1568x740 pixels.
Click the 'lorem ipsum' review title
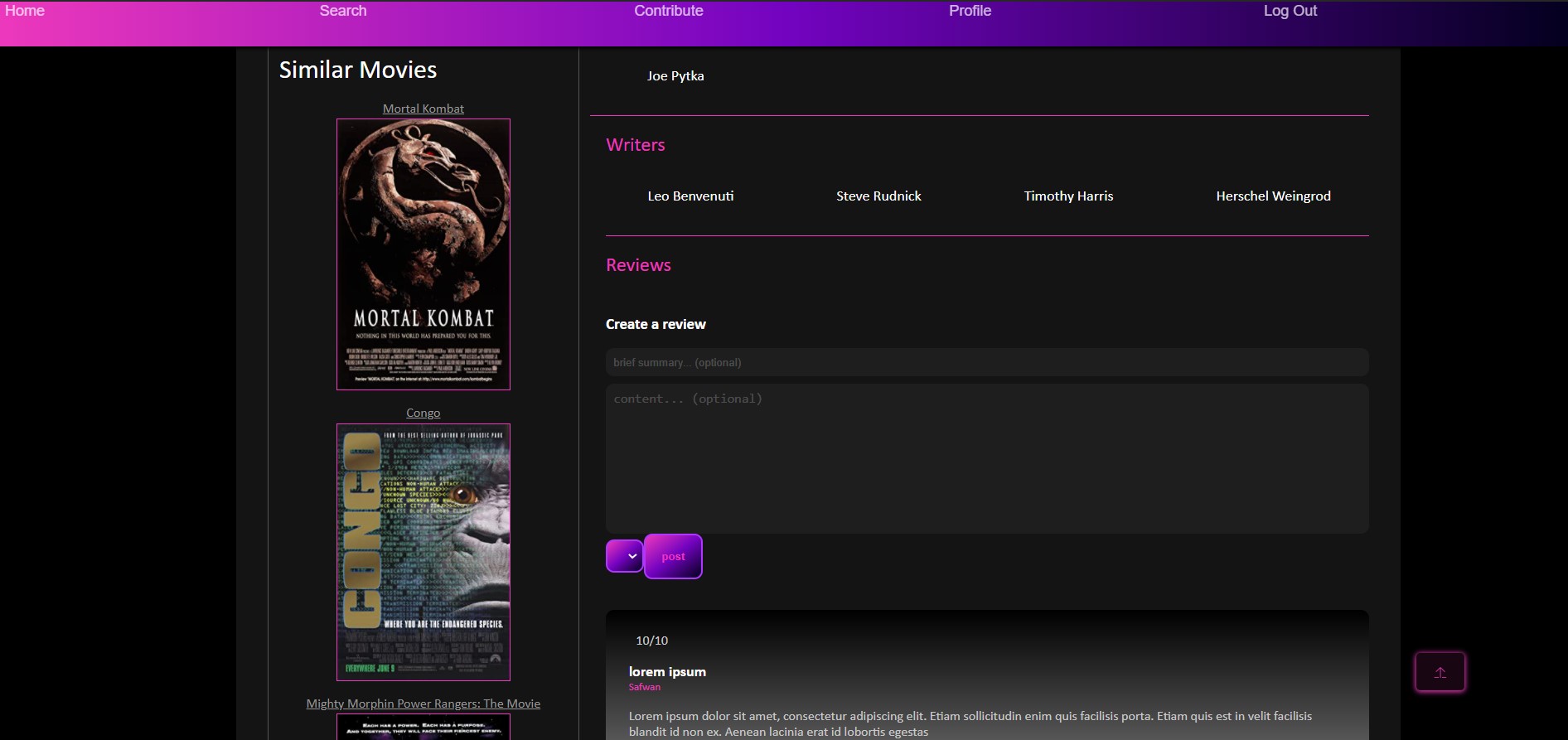[667, 671]
